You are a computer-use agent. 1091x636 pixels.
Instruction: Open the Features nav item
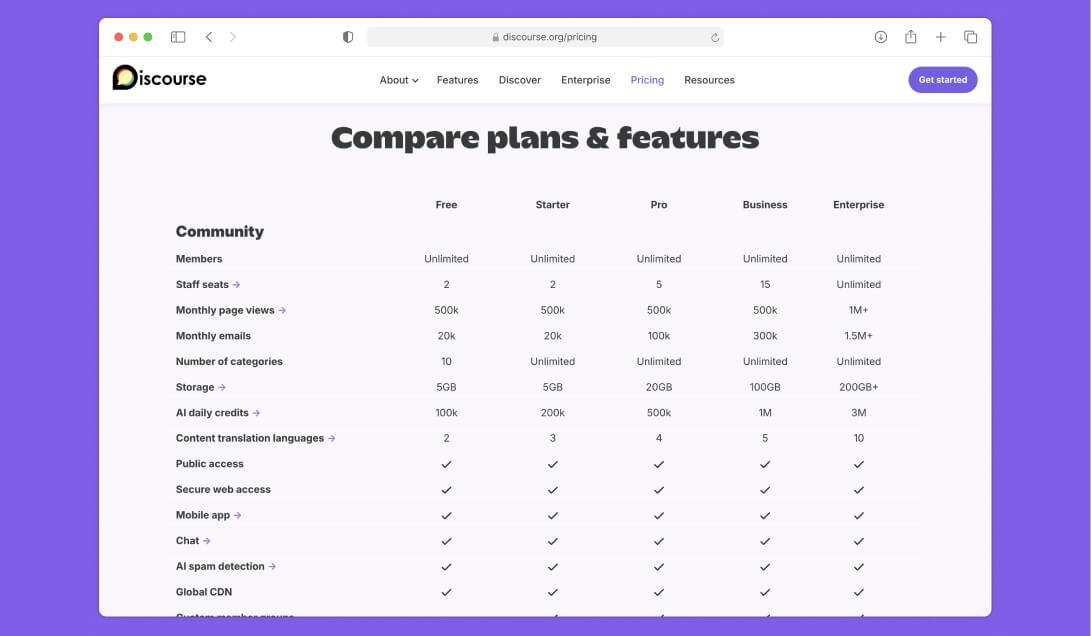[457, 80]
